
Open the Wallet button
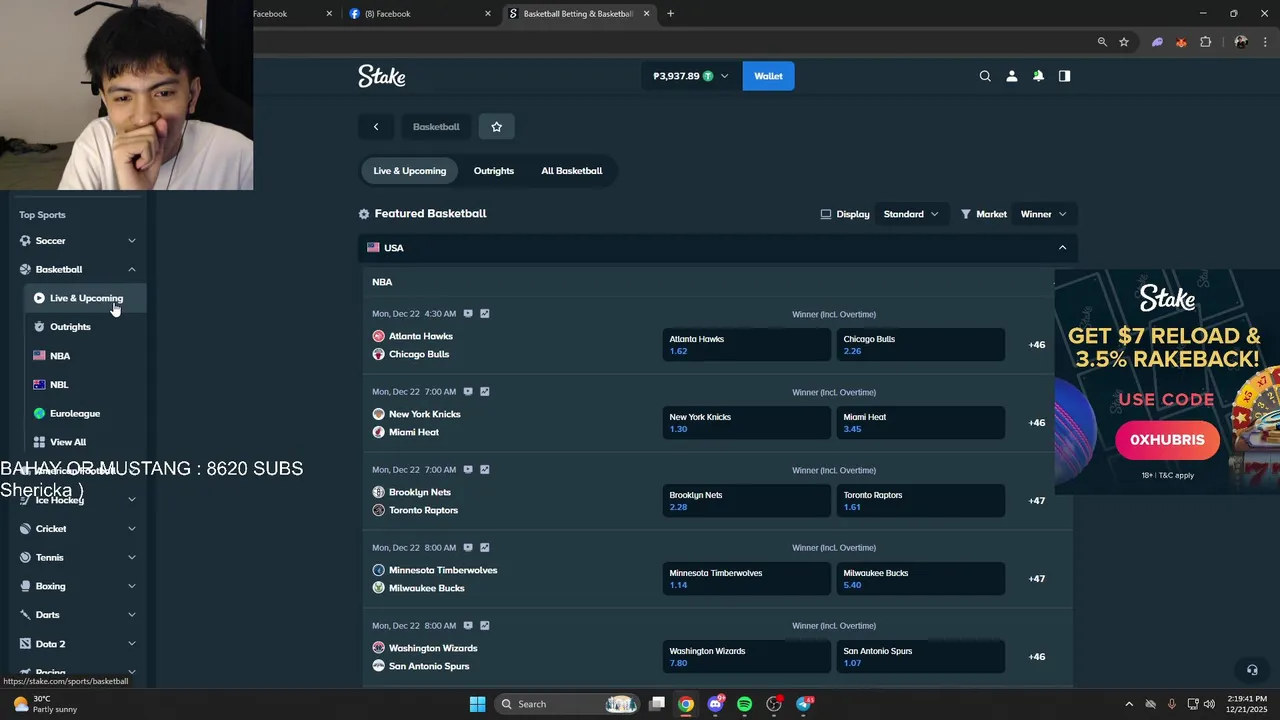[768, 76]
